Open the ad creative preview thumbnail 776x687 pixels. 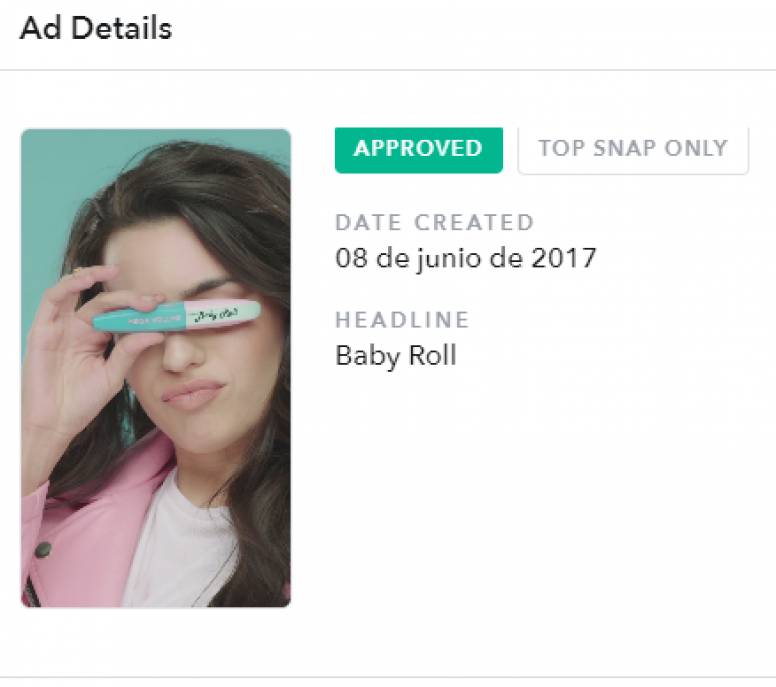(x=156, y=367)
